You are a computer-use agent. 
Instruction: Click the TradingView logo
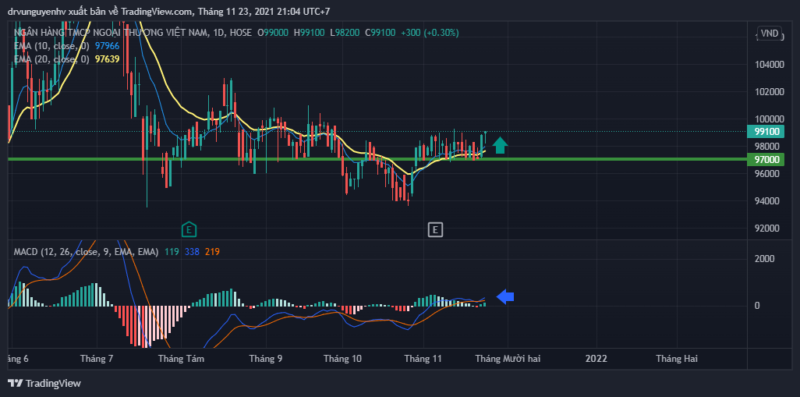coord(44,383)
